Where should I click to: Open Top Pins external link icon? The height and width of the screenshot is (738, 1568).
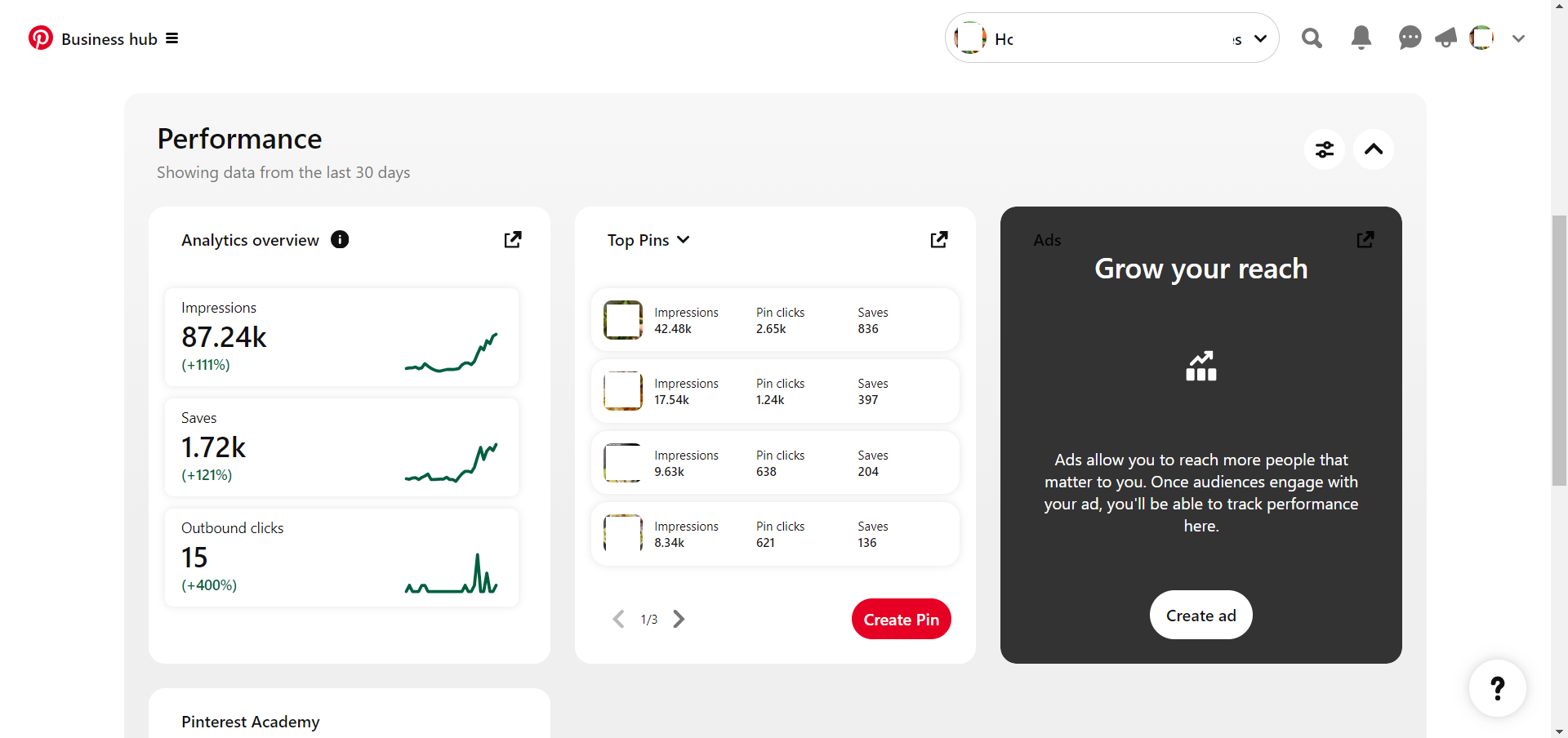click(x=939, y=239)
